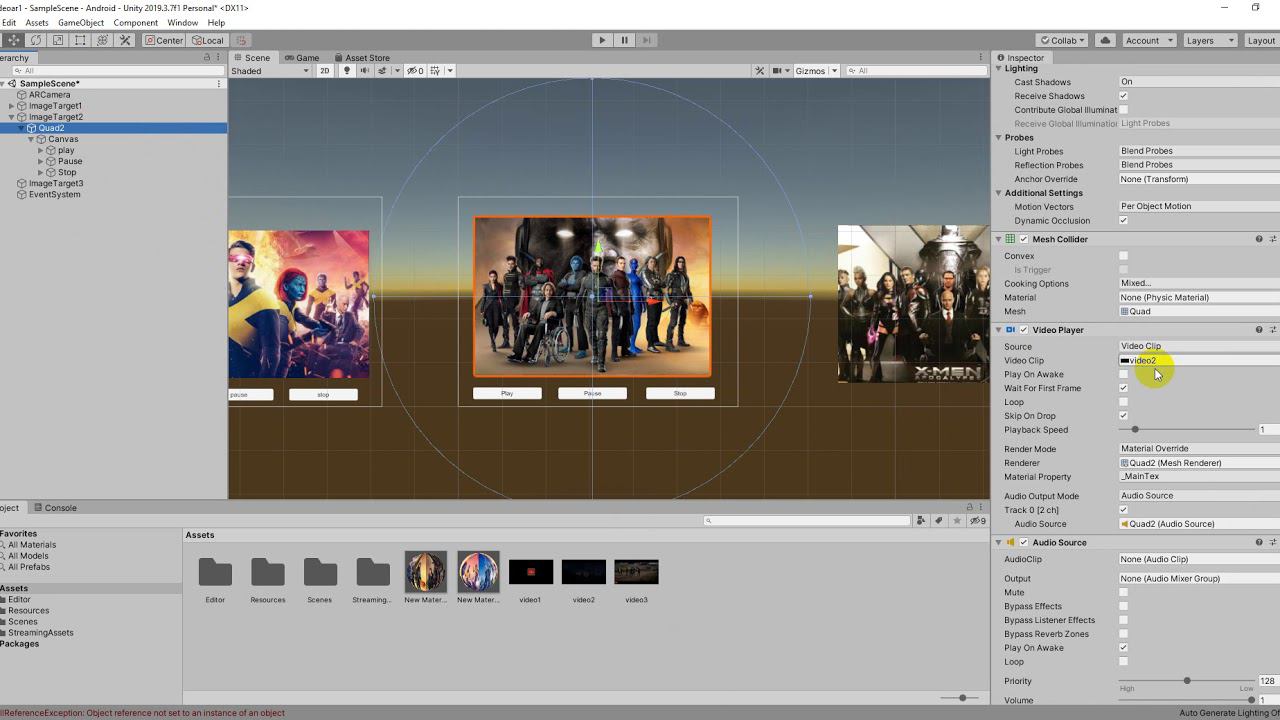Open Account dropdown
Screen dimensions: 1280x720
coord(1148,40)
